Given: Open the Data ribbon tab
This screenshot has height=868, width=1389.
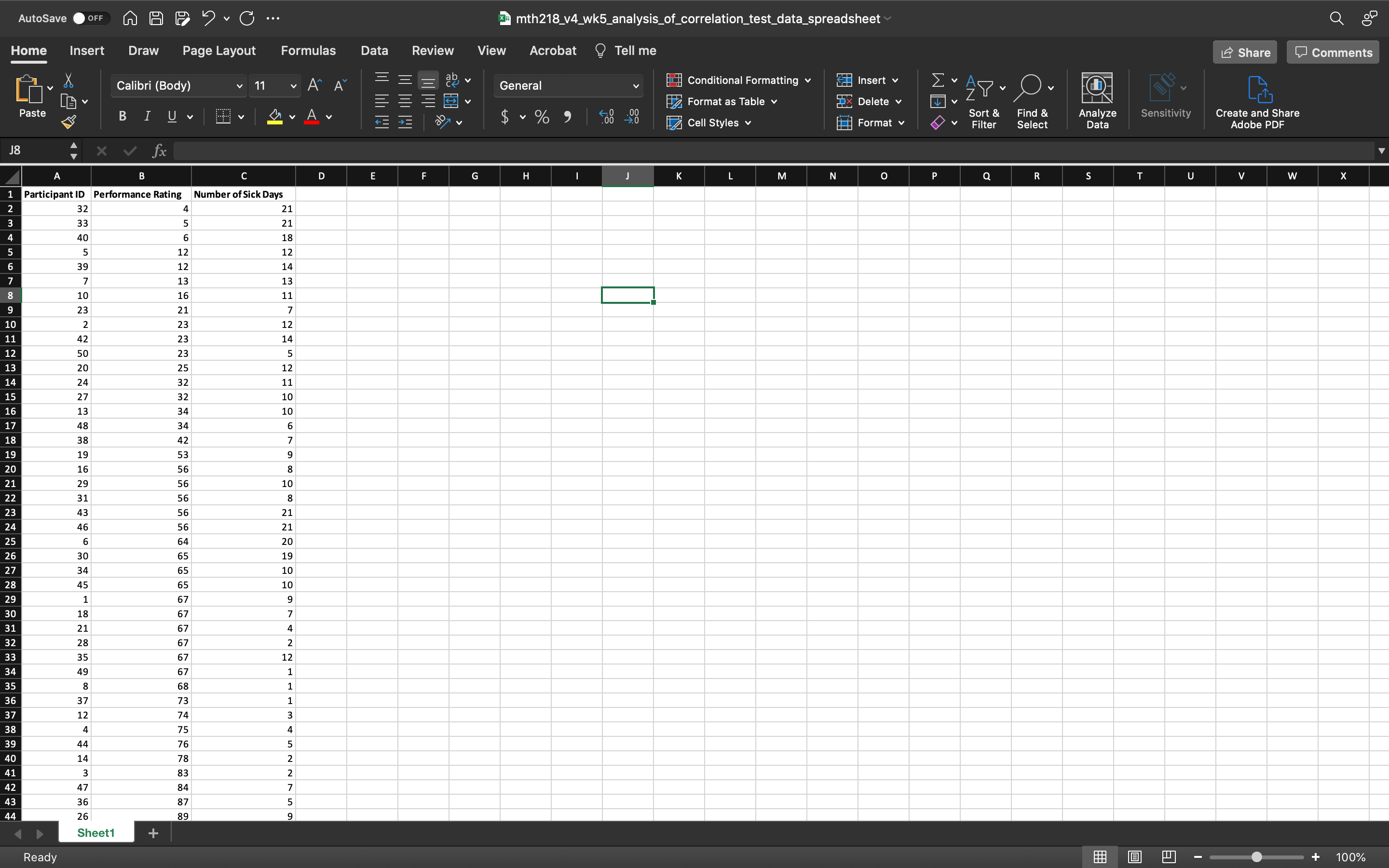Looking at the screenshot, I should click(374, 51).
